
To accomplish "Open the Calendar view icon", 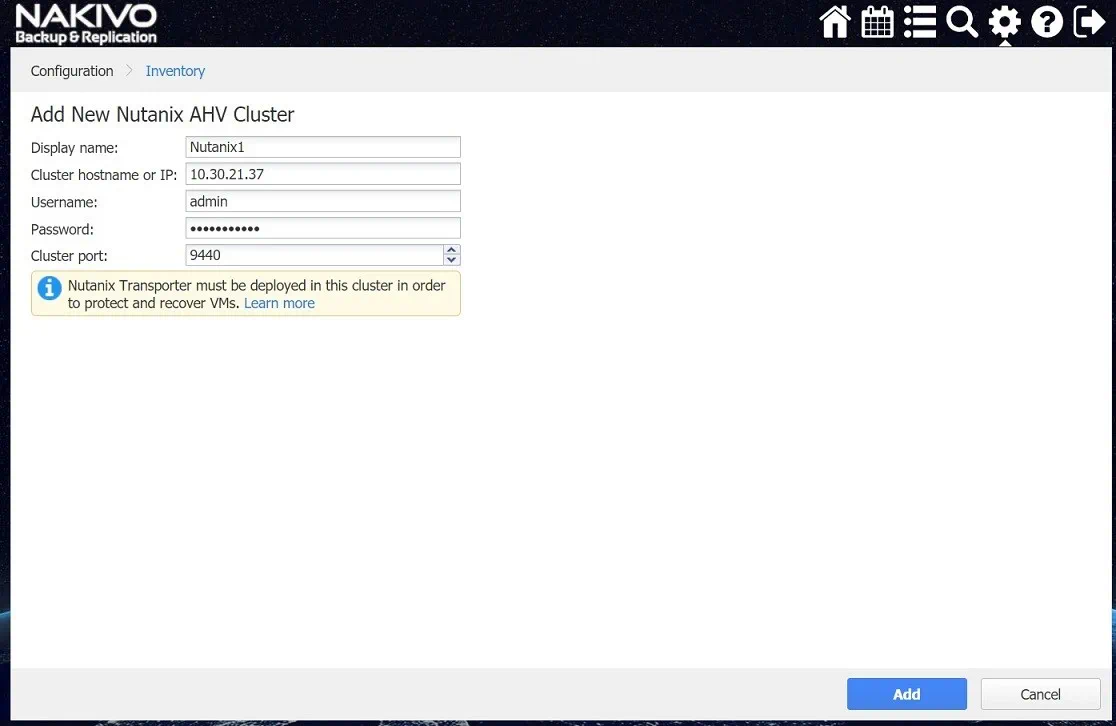I will [x=877, y=22].
